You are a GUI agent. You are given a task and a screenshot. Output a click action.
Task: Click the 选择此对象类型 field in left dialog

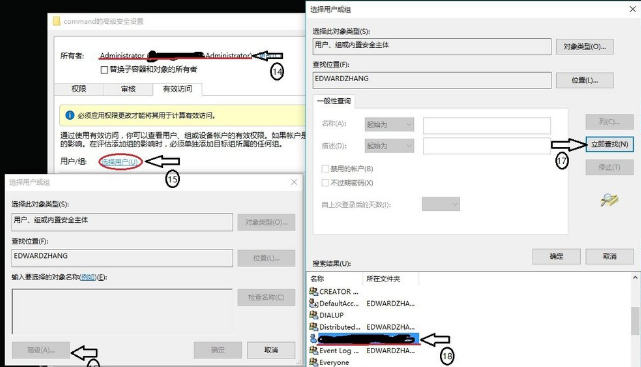pos(122,222)
